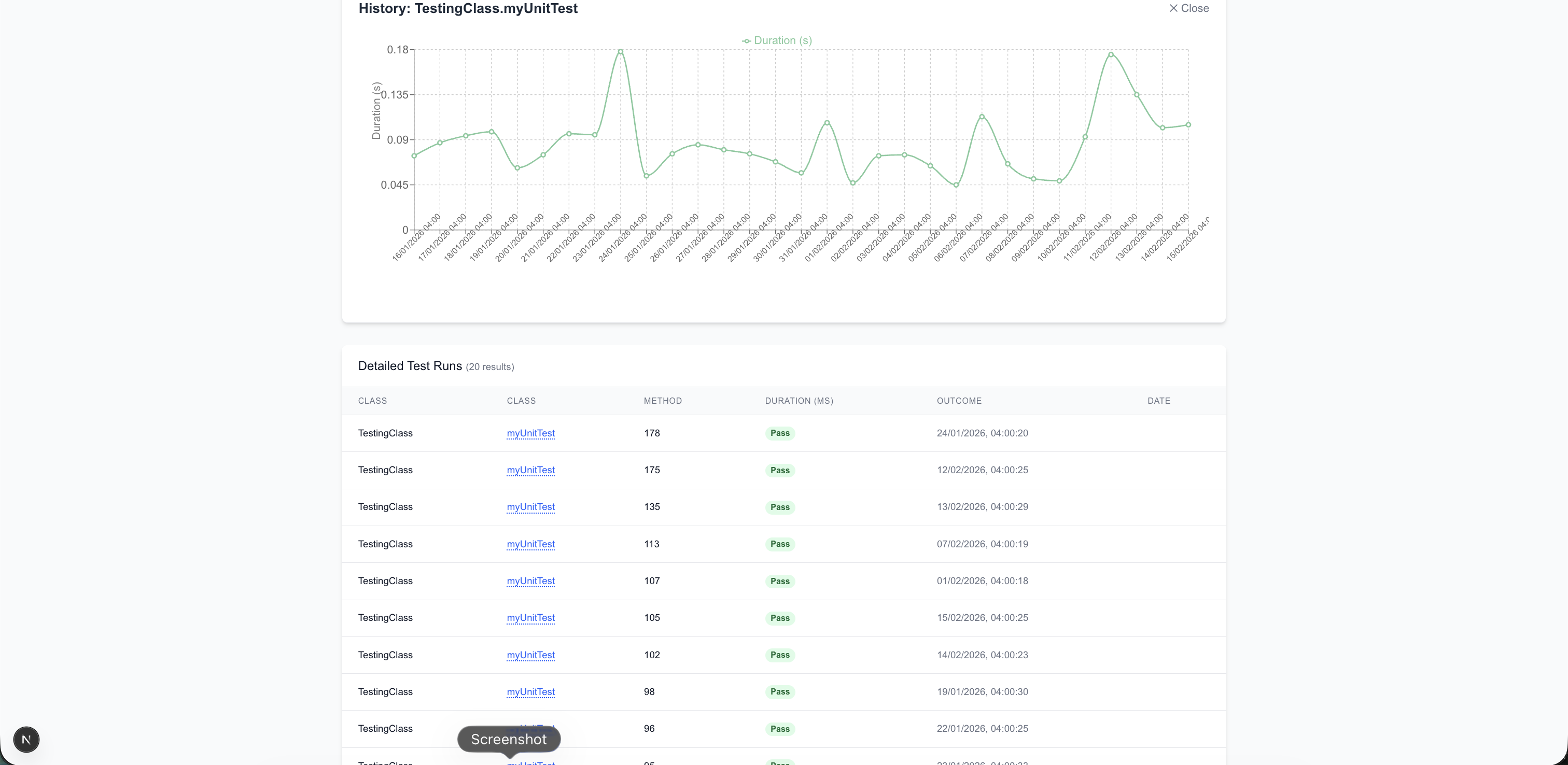Click Pass badge for 24/01/2026 run
The height and width of the screenshot is (765, 1568).
[x=780, y=433]
